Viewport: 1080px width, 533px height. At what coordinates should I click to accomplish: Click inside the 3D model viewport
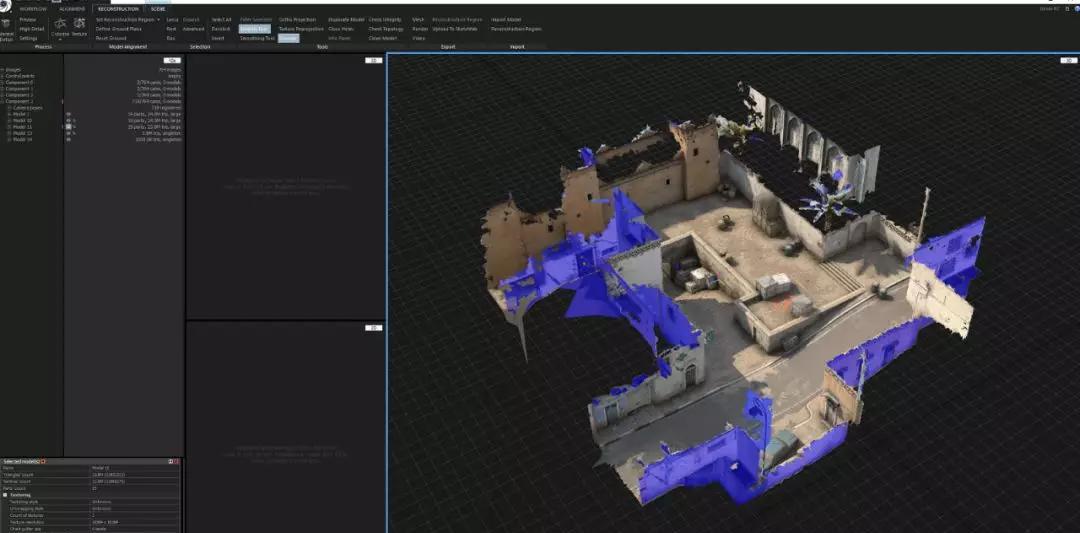[x=733, y=293]
